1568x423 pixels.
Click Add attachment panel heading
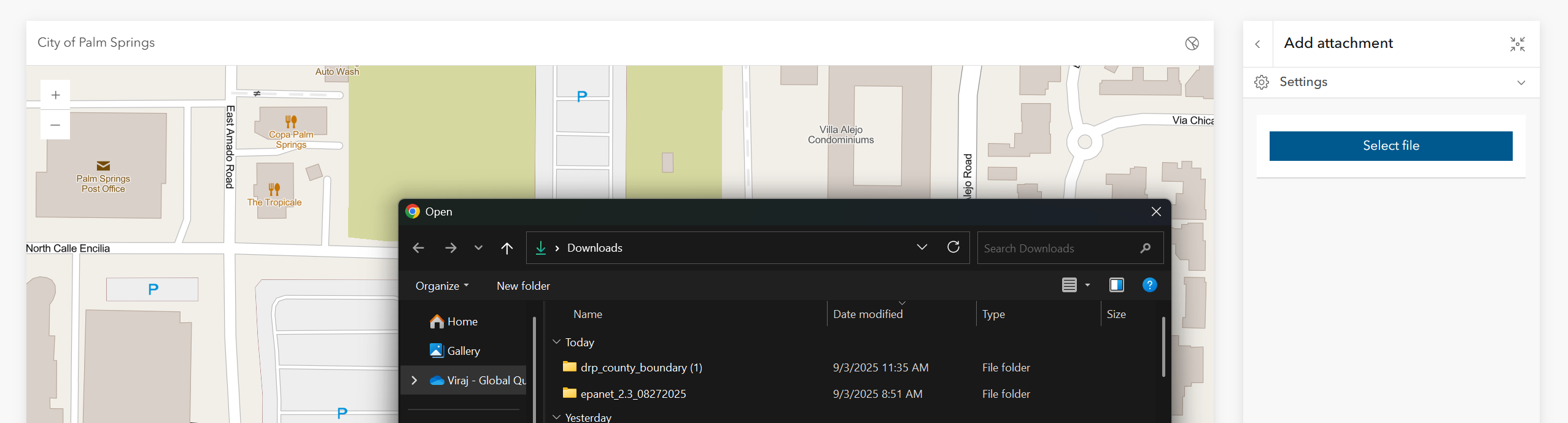point(1338,43)
